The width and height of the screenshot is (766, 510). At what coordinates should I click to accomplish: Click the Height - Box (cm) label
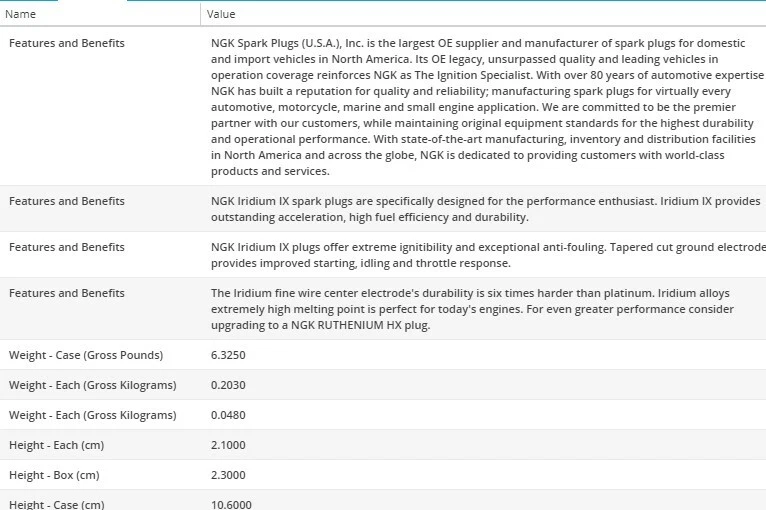tap(54, 475)
